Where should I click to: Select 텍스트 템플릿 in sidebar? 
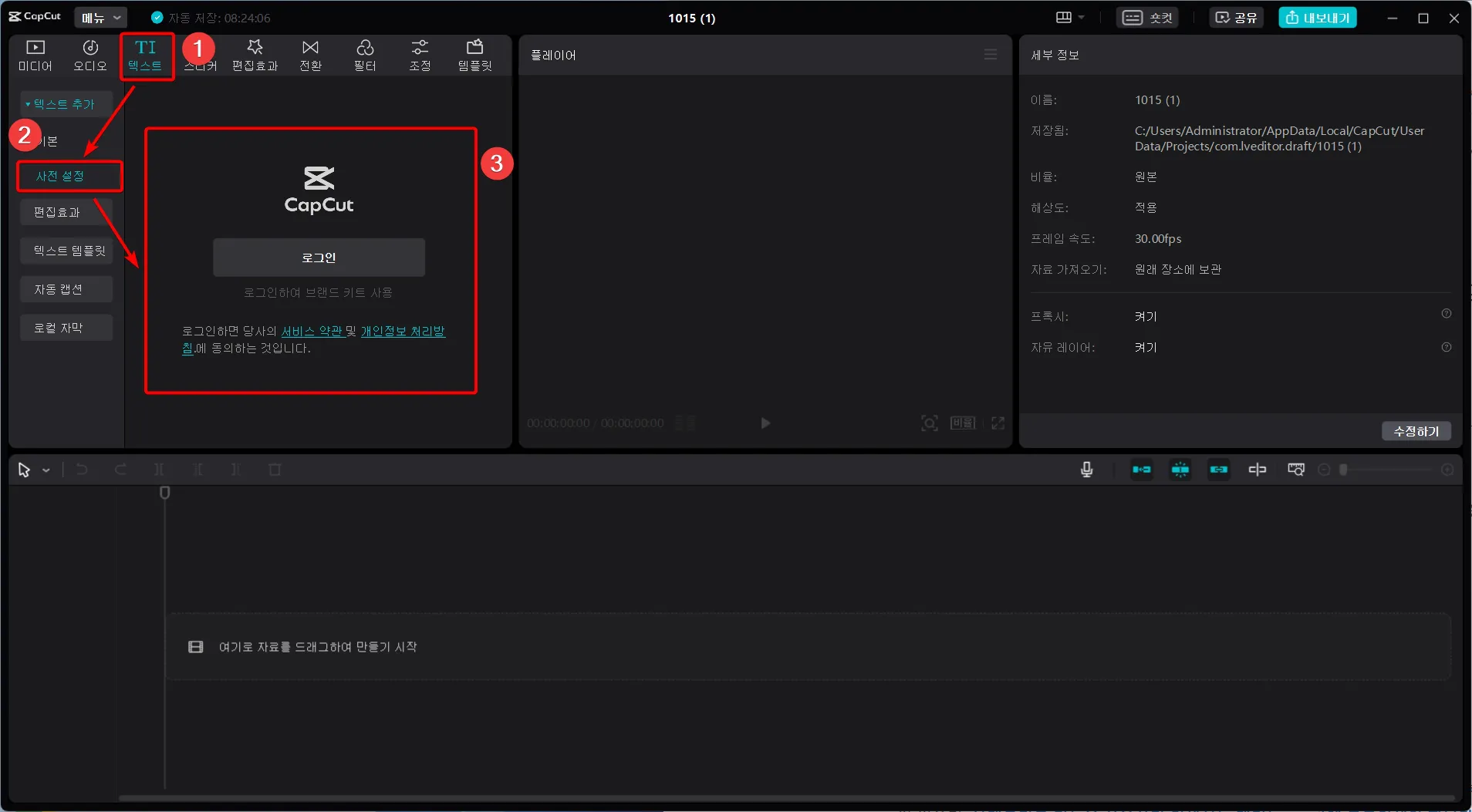66,251
